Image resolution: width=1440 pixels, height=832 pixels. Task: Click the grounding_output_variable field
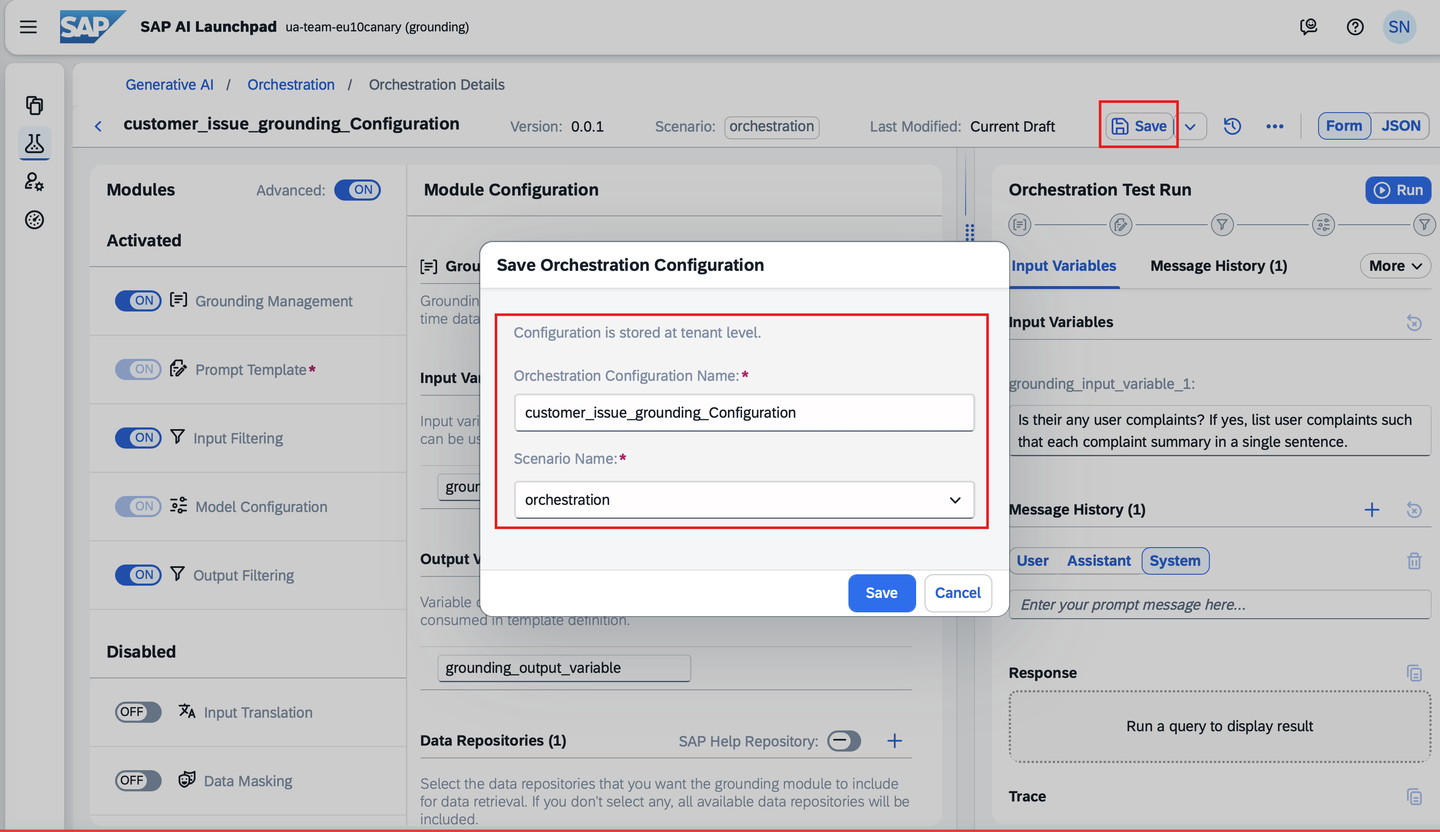tap(564, 668)
